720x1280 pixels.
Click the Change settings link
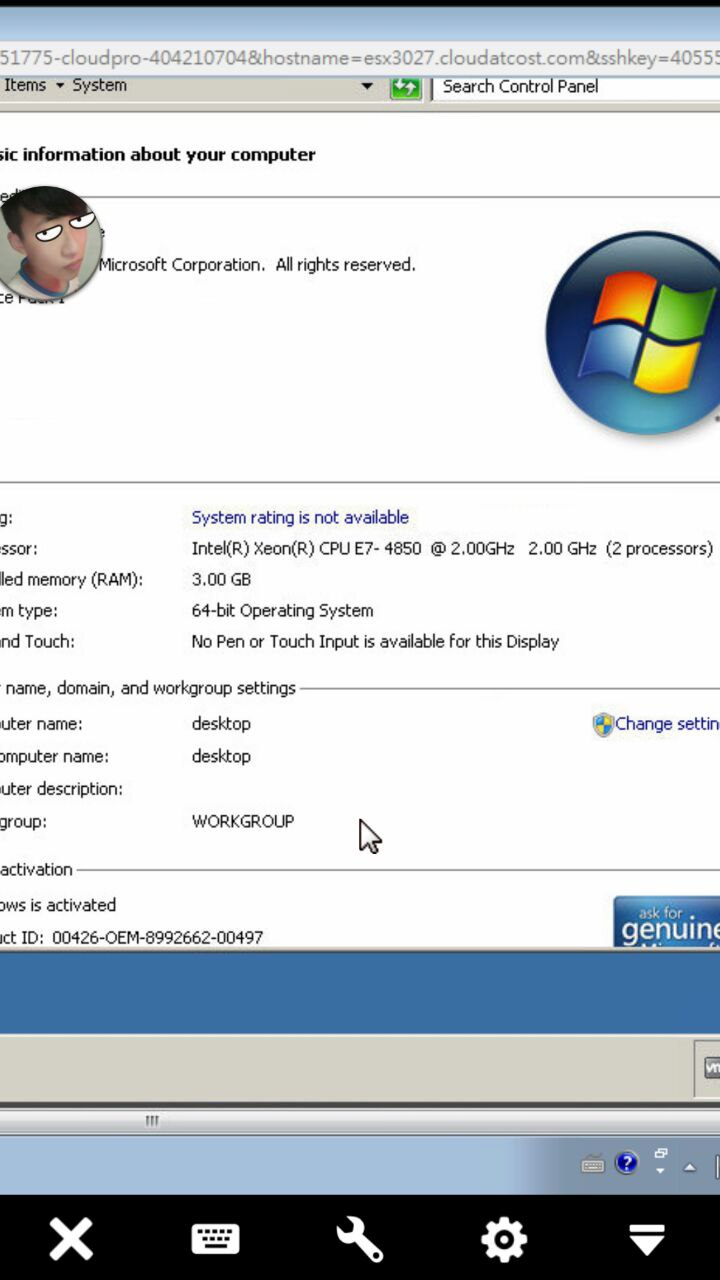point(667,724)
